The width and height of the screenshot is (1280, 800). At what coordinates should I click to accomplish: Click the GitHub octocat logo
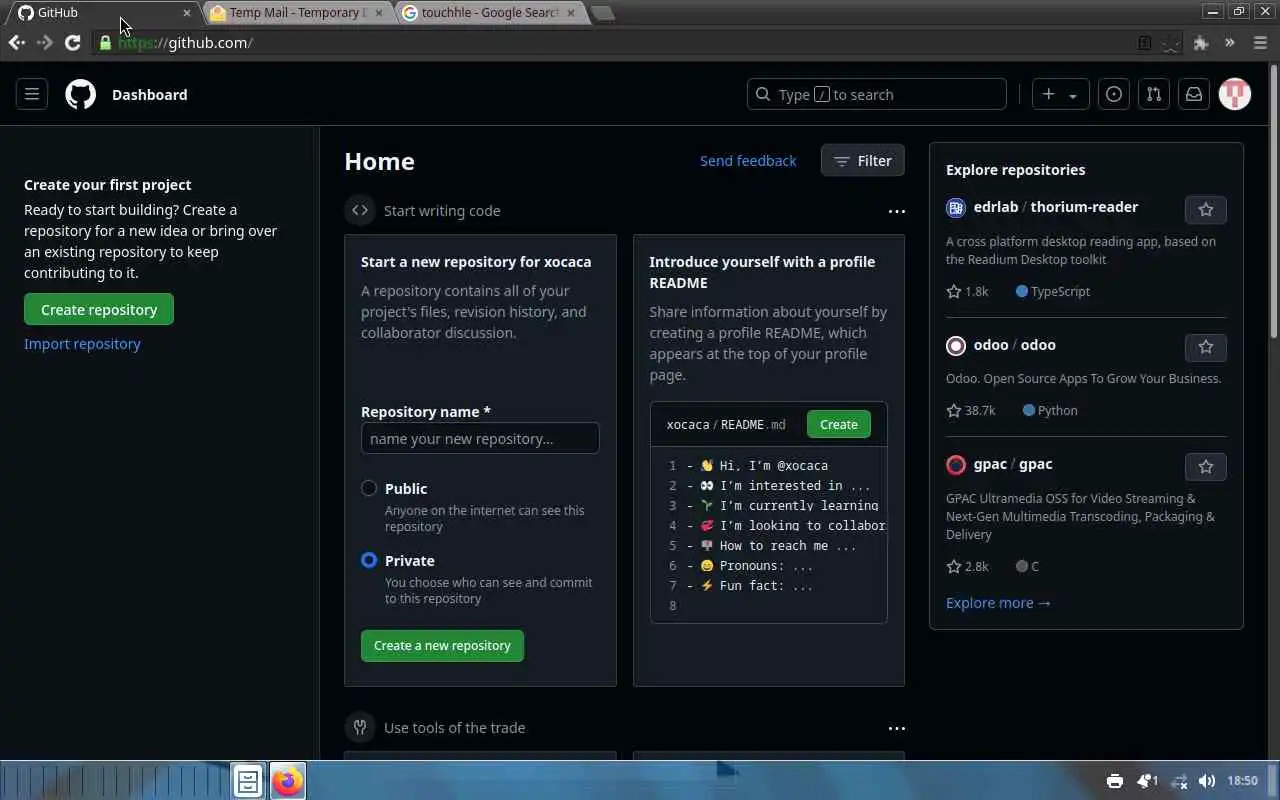(x=81, y=94)
